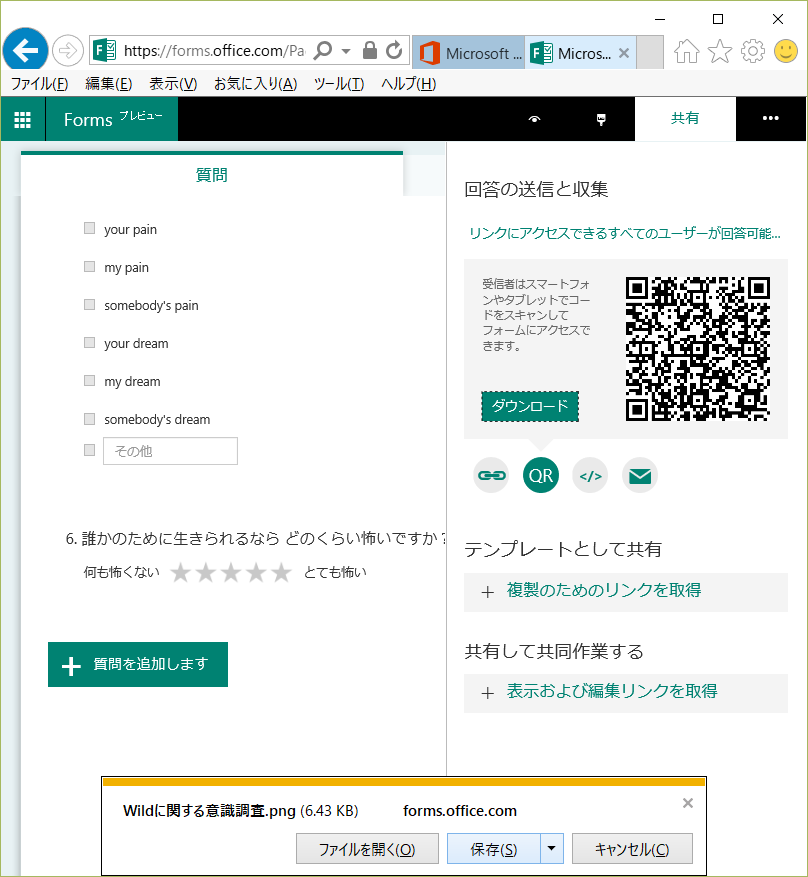Open the ヘルプ(H) menu

[x=409, y=84]
